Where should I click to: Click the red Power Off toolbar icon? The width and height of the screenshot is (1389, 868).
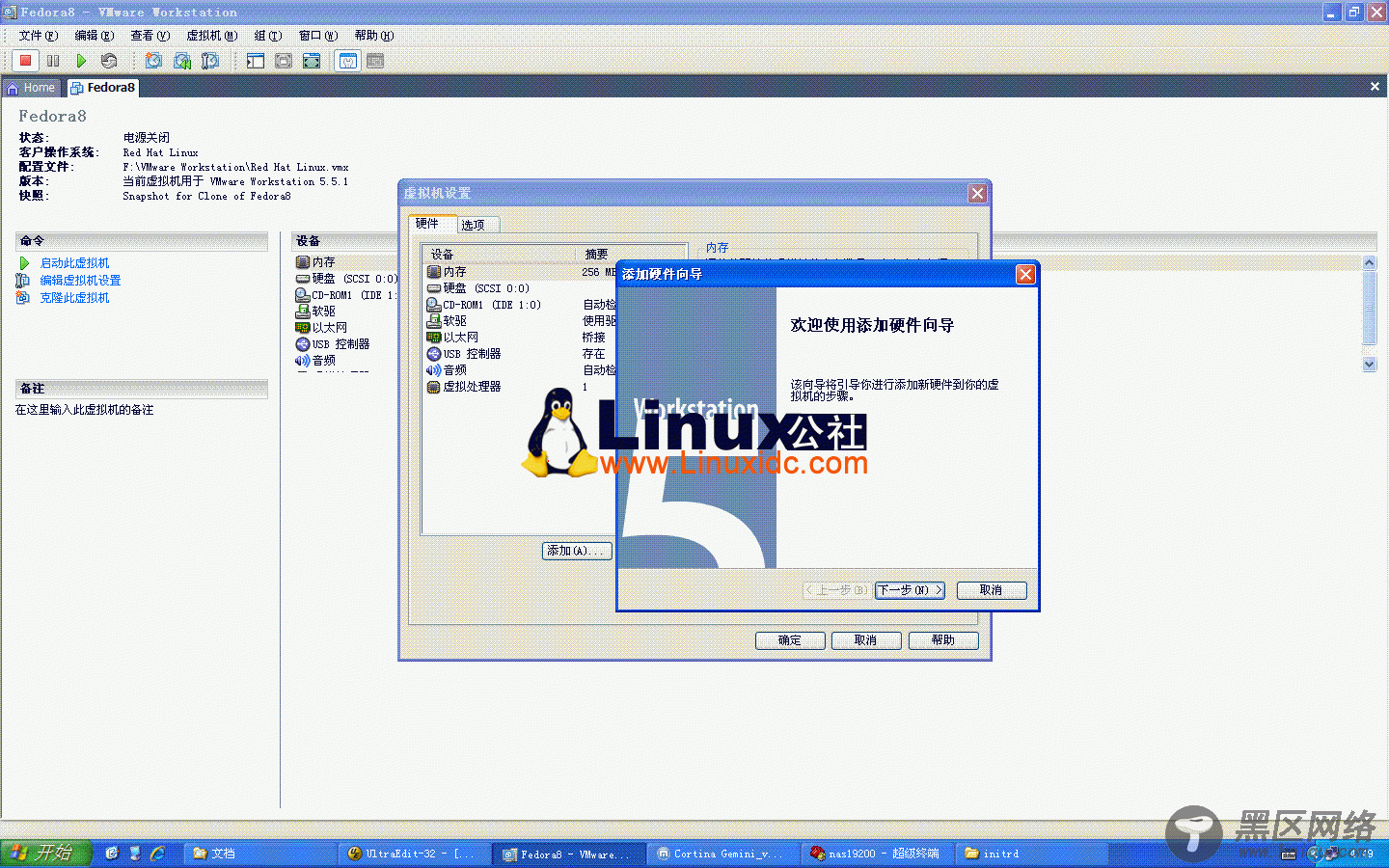[26, 61]
